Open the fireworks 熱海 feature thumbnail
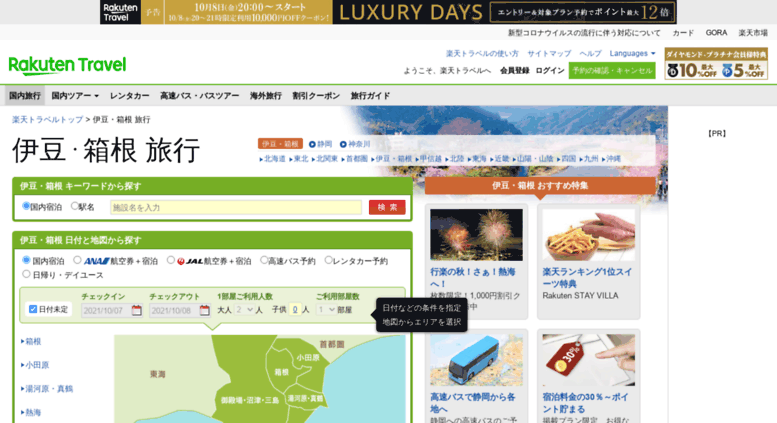The width and height of the screenshot is (777, 423). click(476, 235)
